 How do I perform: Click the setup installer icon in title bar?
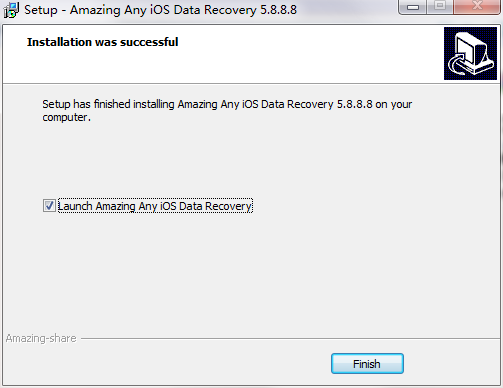pyautogui.click(x=11, y=10)
